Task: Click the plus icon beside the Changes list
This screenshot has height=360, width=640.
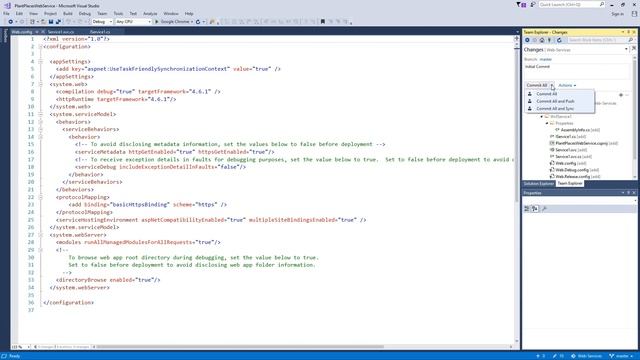Action: coord(621,95)
